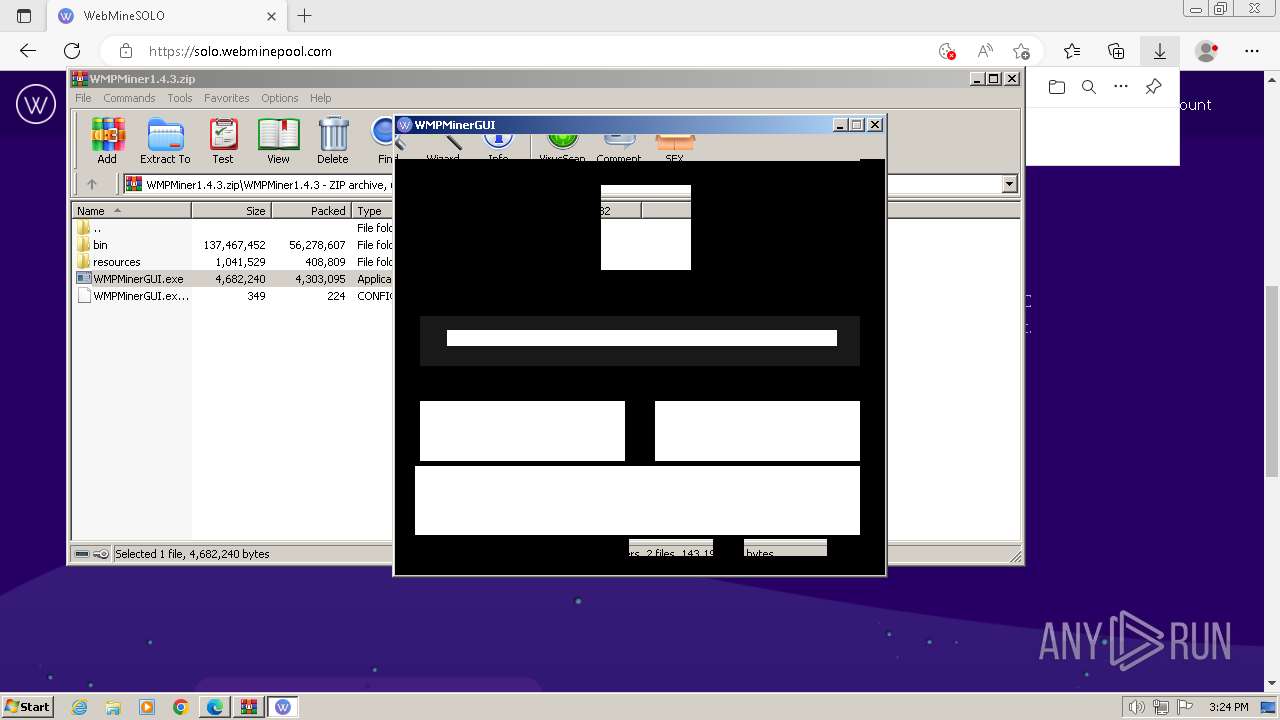Click the Edge browser back arrow
Screen dimensions: 1280x720
tap(28, 51)
